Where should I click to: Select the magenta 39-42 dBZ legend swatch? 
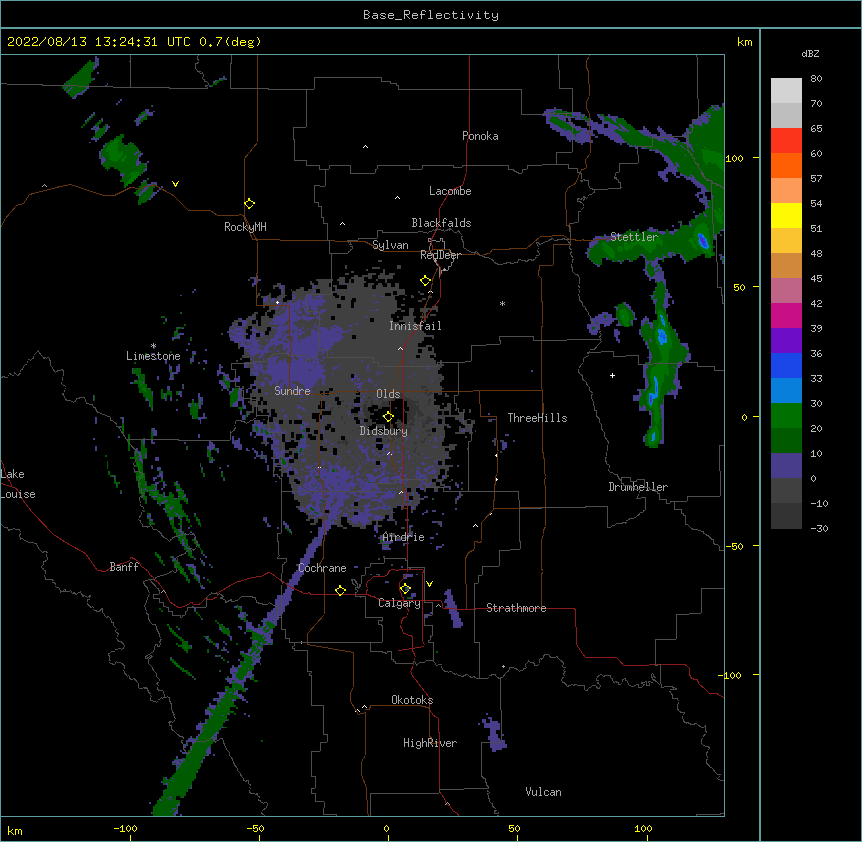pyautogui.click(x=786, y=315)
